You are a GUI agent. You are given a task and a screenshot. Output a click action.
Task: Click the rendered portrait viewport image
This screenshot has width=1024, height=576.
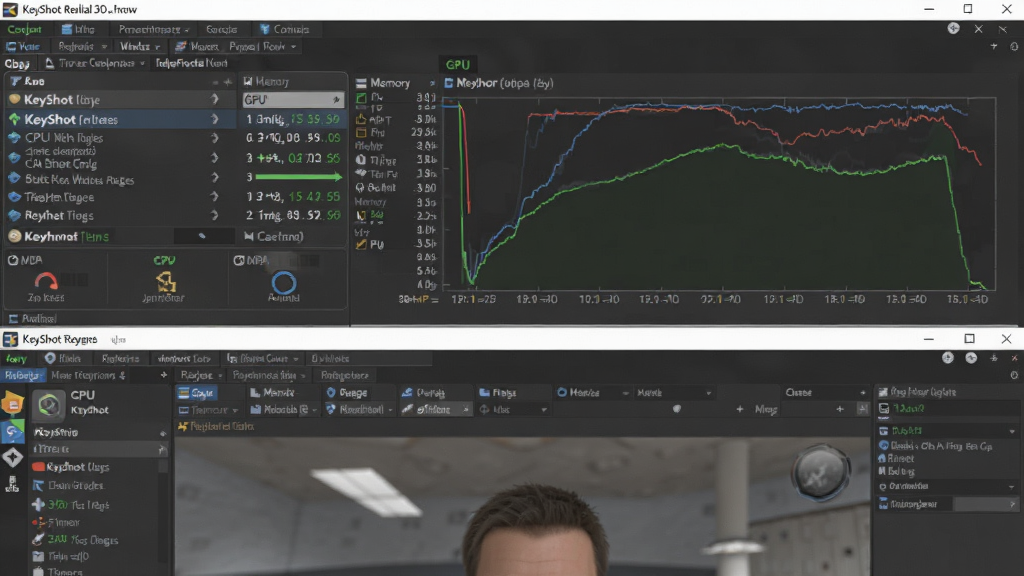pos(522,507)
